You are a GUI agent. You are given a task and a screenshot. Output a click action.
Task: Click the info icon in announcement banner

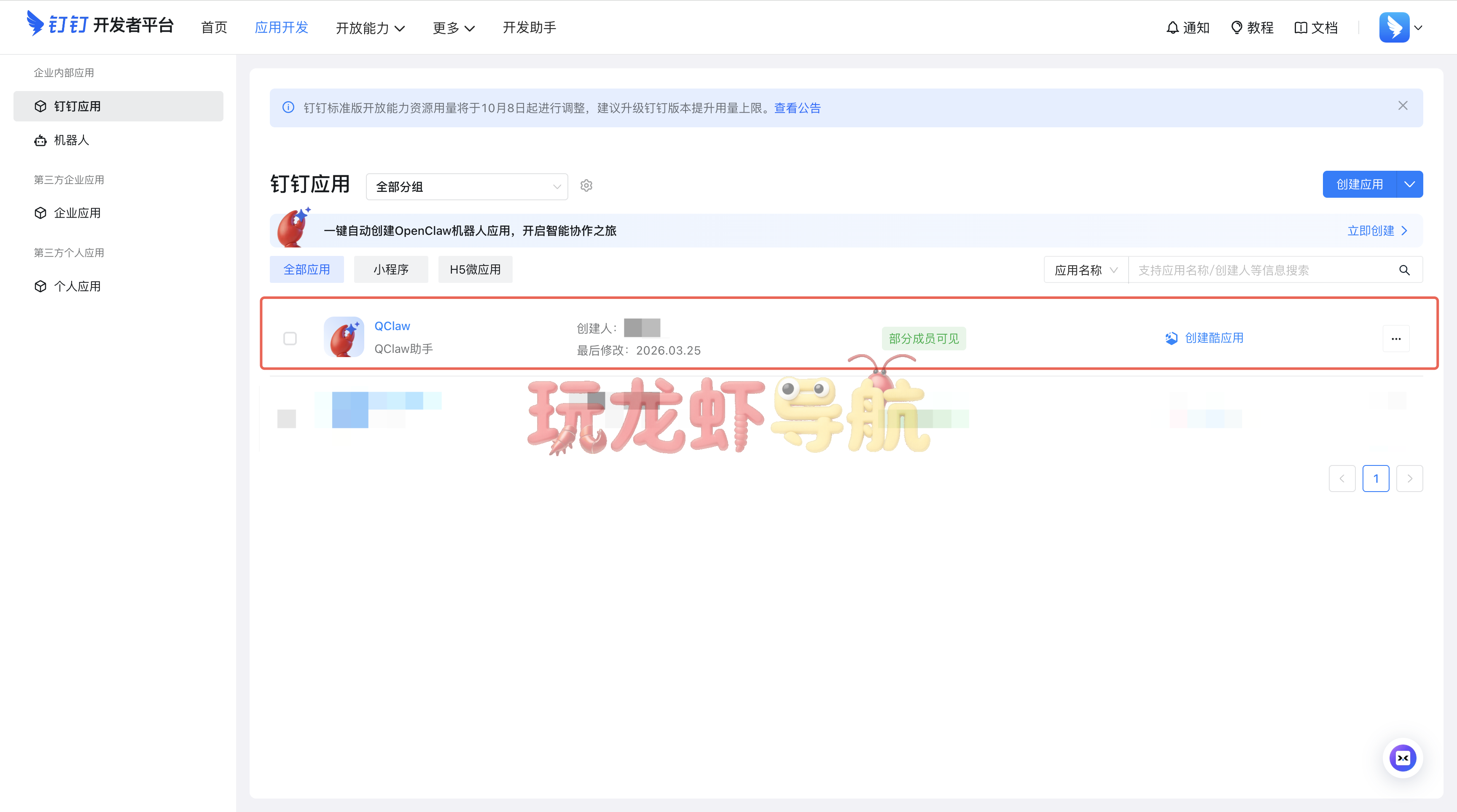pos(288,108)
